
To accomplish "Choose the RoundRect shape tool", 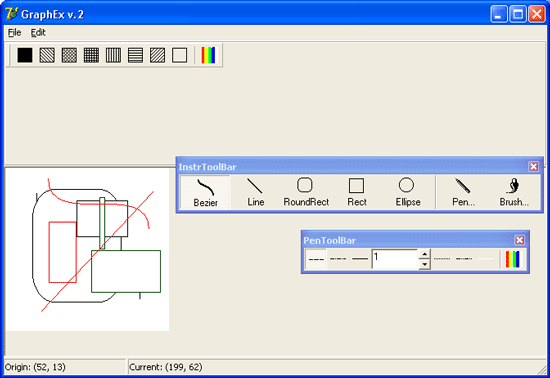I will pyautogui.click(x=306, y=192).
